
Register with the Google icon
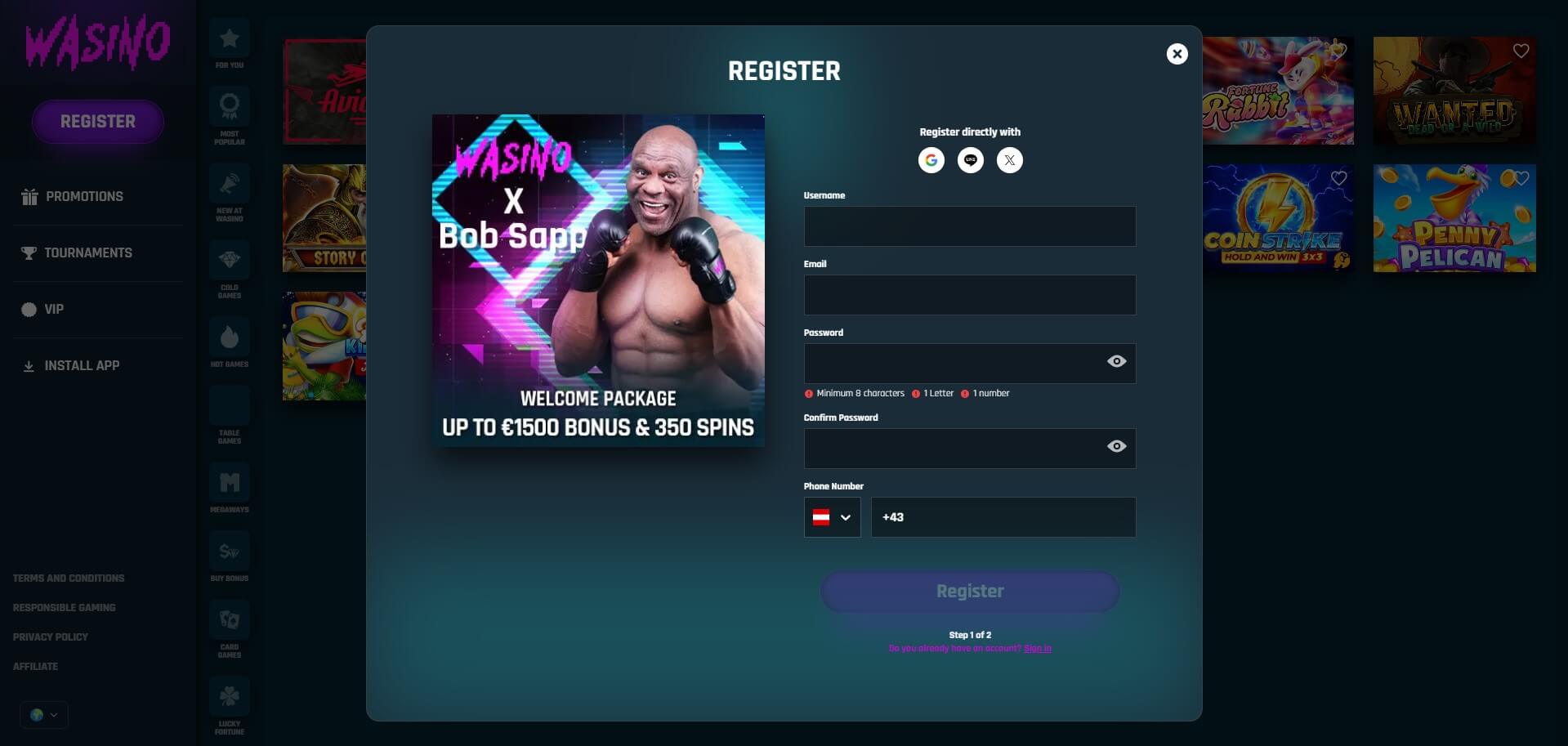pyautogui.click(x=931, y=160)
